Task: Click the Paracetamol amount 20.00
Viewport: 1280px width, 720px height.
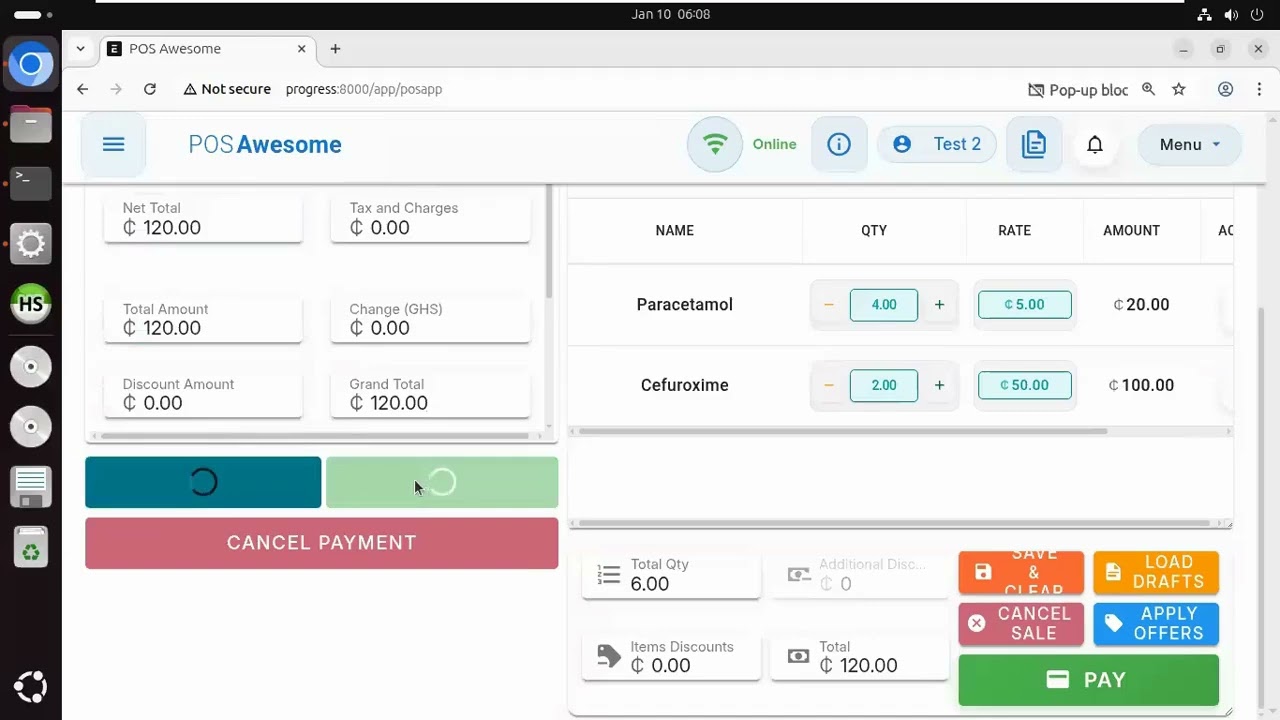Action: [x=1141, y=304]
